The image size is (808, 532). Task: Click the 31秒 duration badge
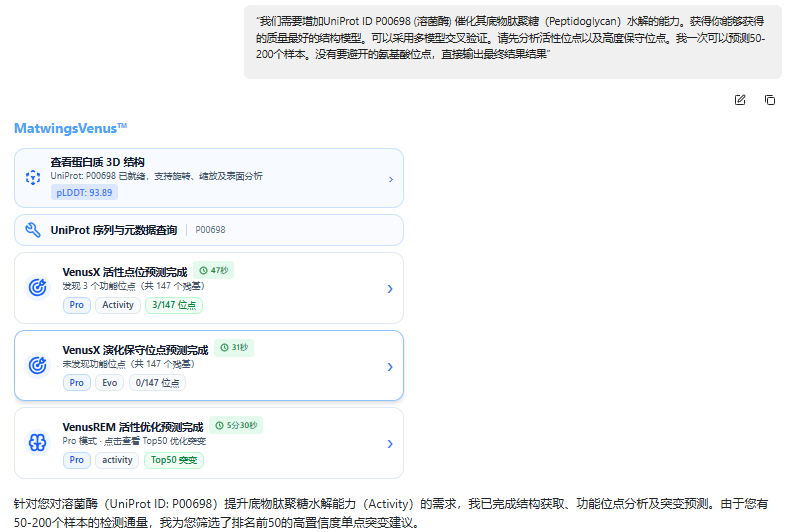[x=234, y=348]
